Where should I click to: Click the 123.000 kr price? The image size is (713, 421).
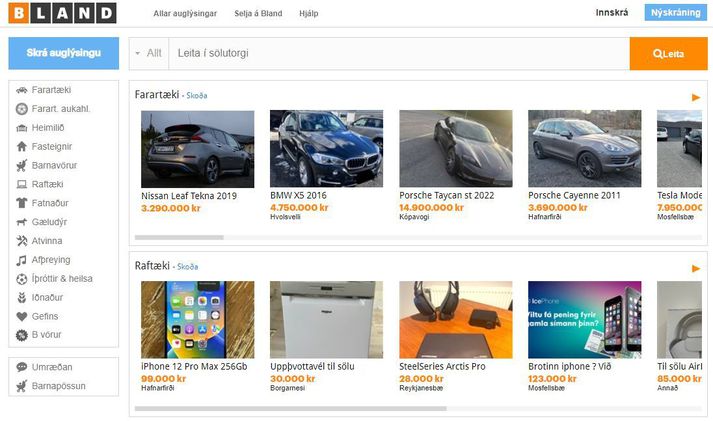point(552,379)
